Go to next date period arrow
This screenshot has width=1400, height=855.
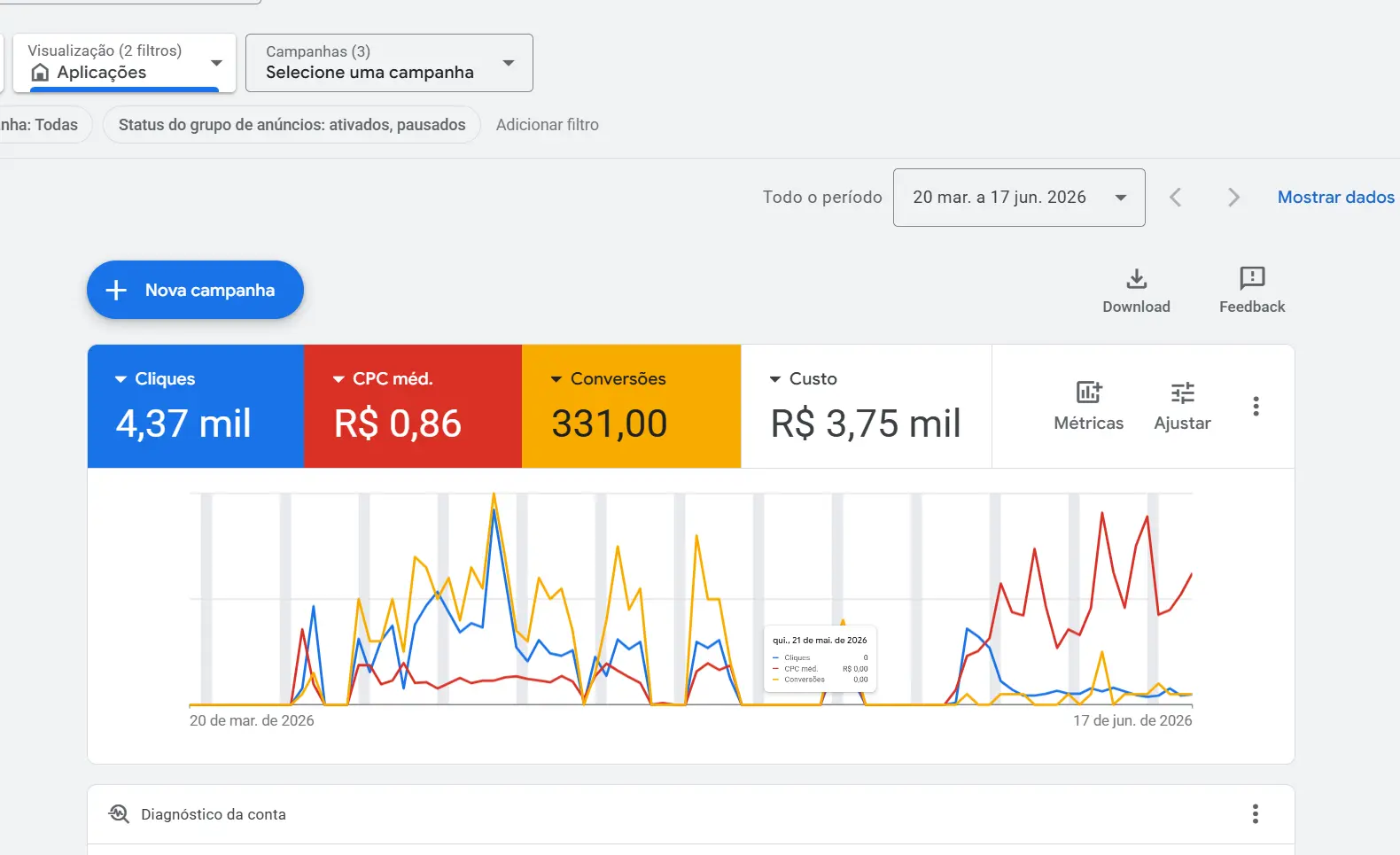[x=1233, y=198]
